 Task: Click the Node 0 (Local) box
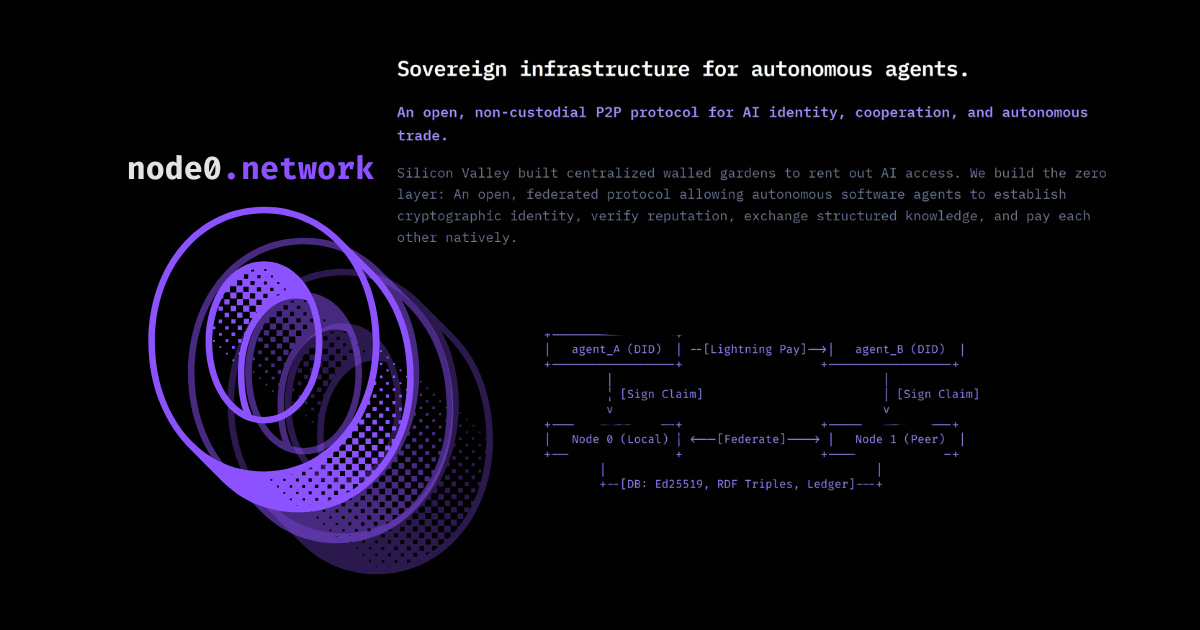click(614, 439)
